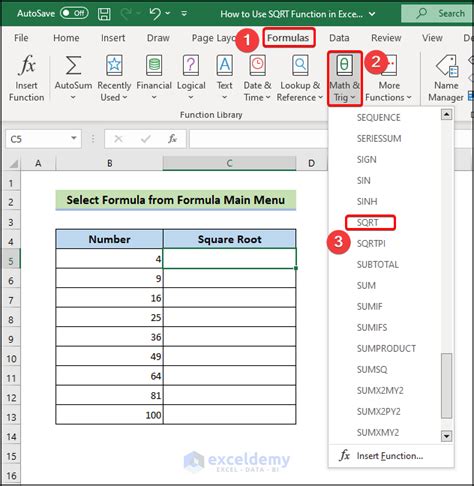This screenshot has height=486, width=474.
Task: Open the Logical functions icon
Action: 191,65
